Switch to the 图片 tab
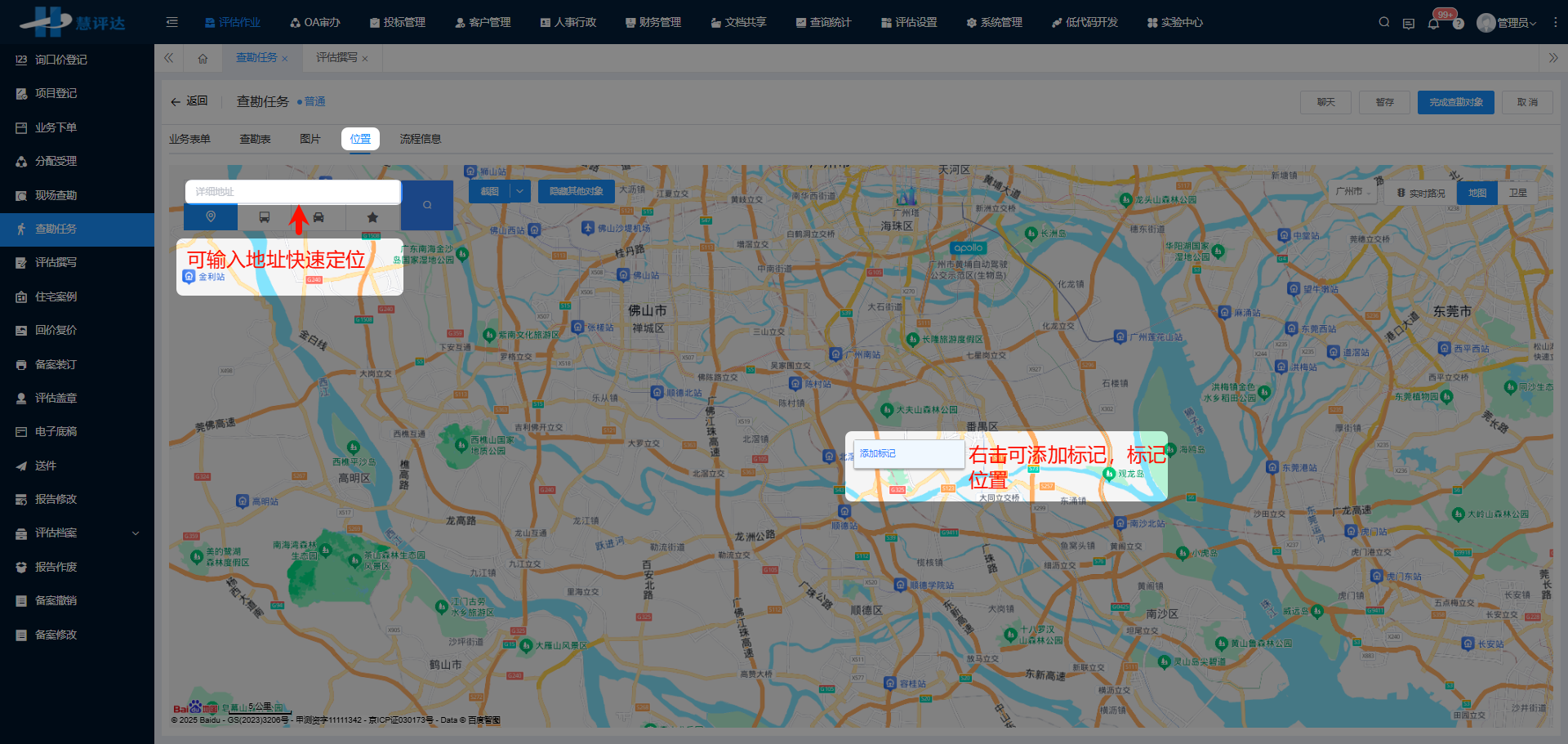This screenshot has width=1568, height=744. [310, 139]
